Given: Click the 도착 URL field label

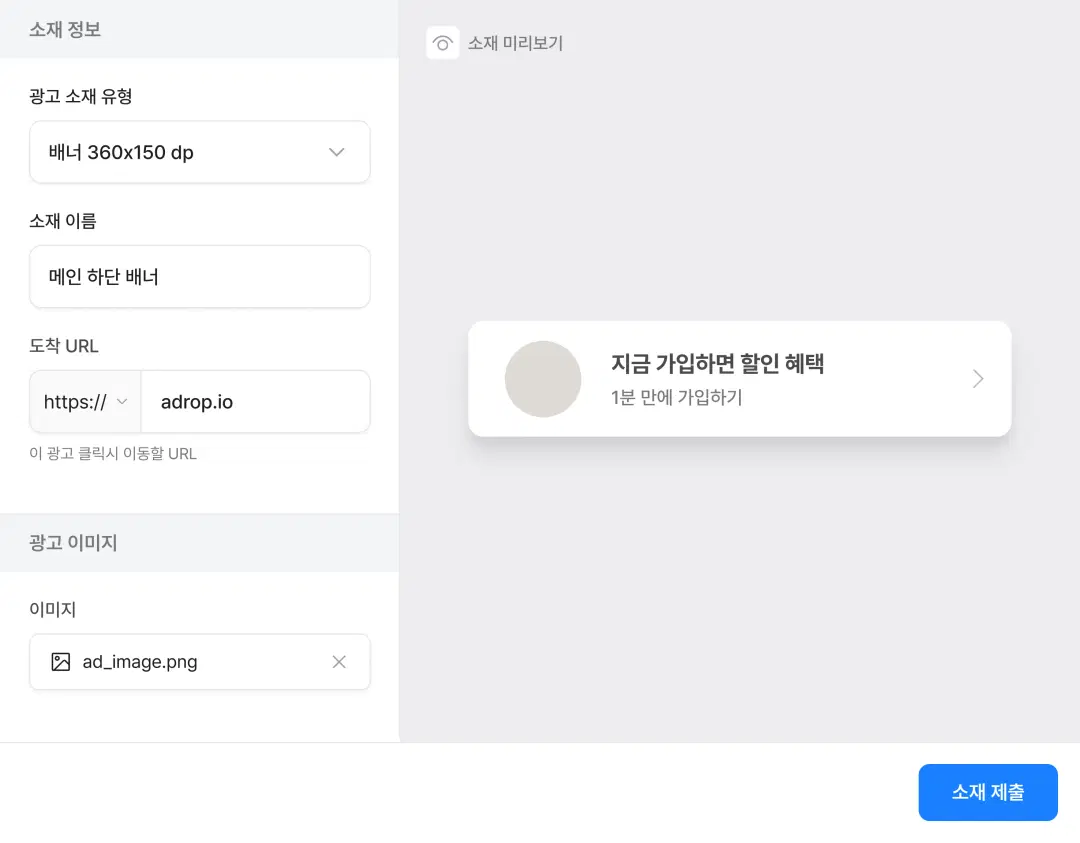Looking at the screenshot, I should [64, 346].
